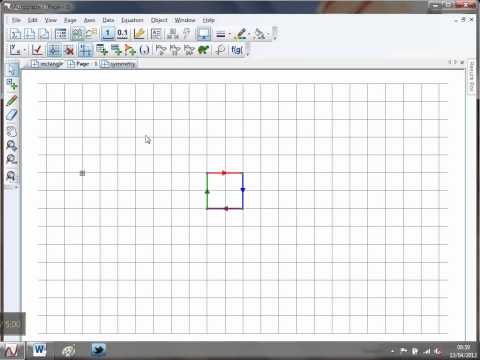The width and height of the screenshot is (480, 360).
Task: Click the green turtle icon
Action: pyautogui.click(x=203, y=50)
